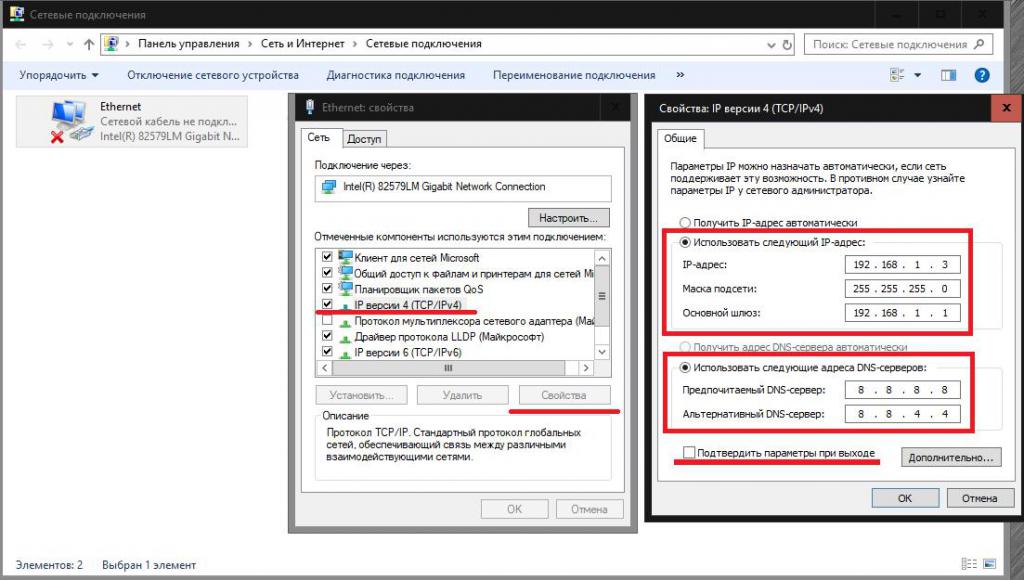This screenshot has width=1024, height=580.
Task: Go up one folder level arrow
Action: click(x=89, y=44)
